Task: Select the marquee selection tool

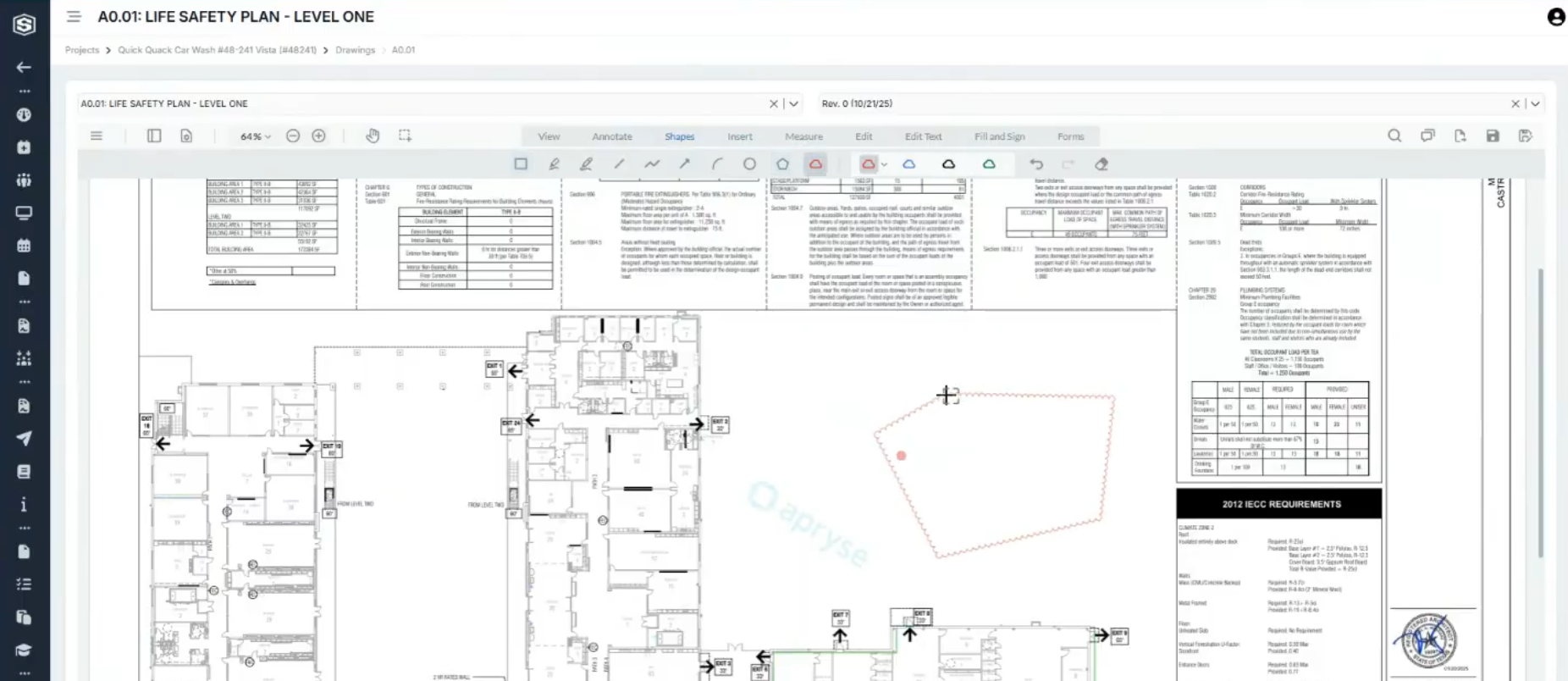Action: click(406, 136)
